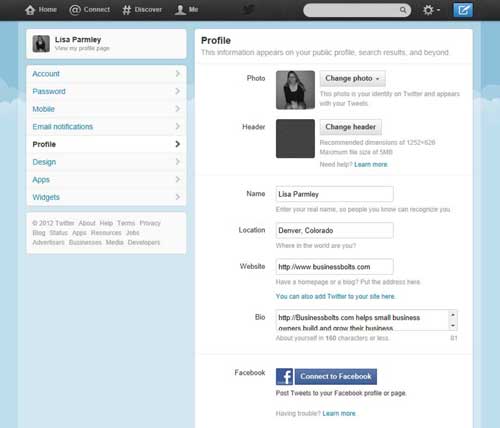Click chevron beside Design
Image resolution: width=500 pixels, height=428 pixels.
[178, 162]
